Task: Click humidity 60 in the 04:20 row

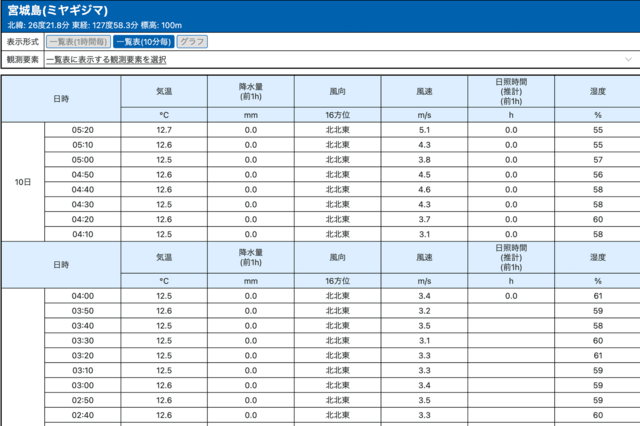Action: [x=598, y=219]
